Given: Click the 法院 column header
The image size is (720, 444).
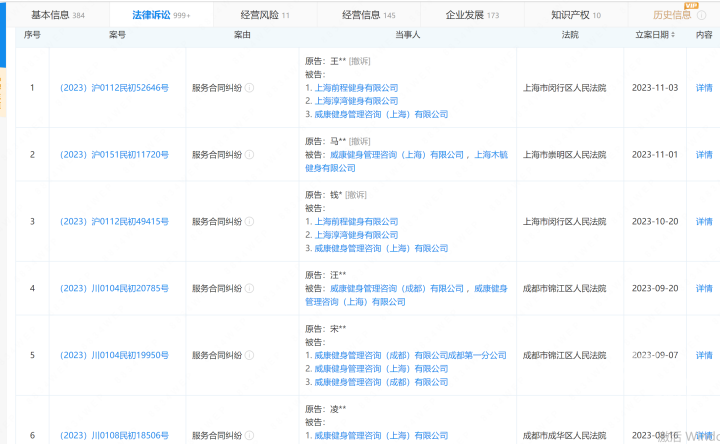Looking at the screenshot, I should (x=570, y=35).
